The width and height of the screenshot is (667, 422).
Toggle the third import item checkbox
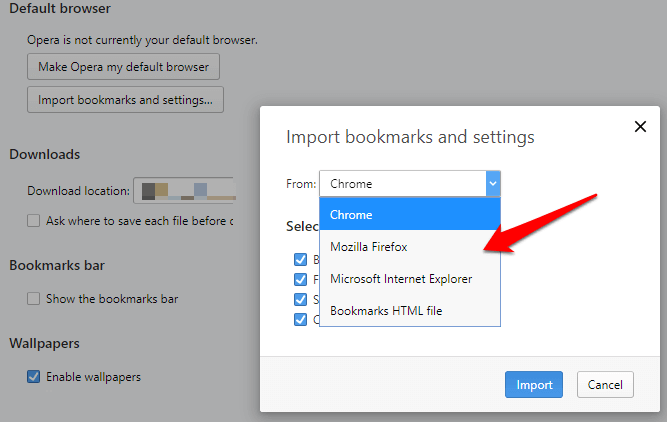point(300,299)
